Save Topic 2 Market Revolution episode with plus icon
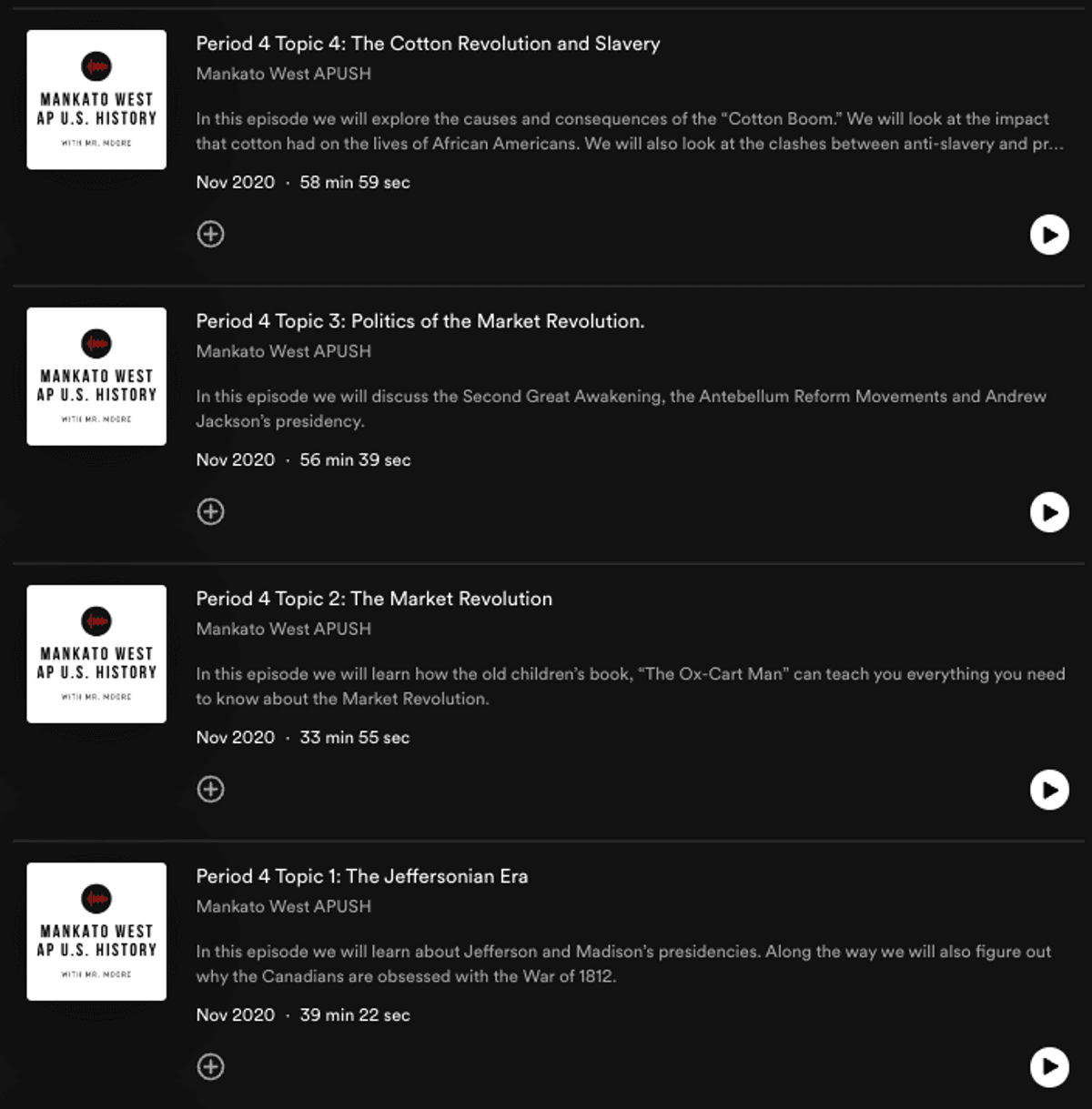Screen dimensions: 1092x1109 (x=210, y=789)
